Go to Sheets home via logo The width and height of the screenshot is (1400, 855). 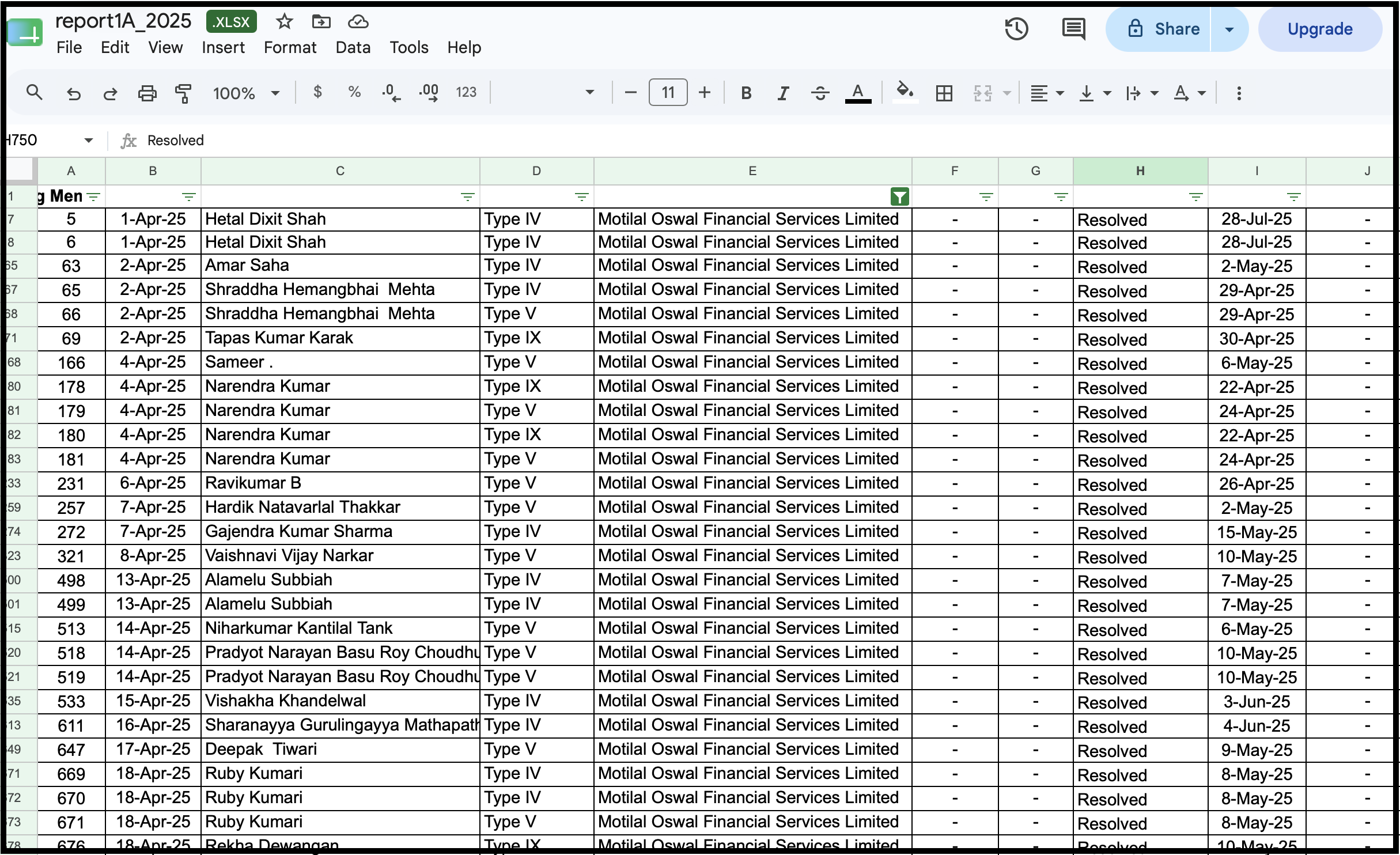(26, 32)
